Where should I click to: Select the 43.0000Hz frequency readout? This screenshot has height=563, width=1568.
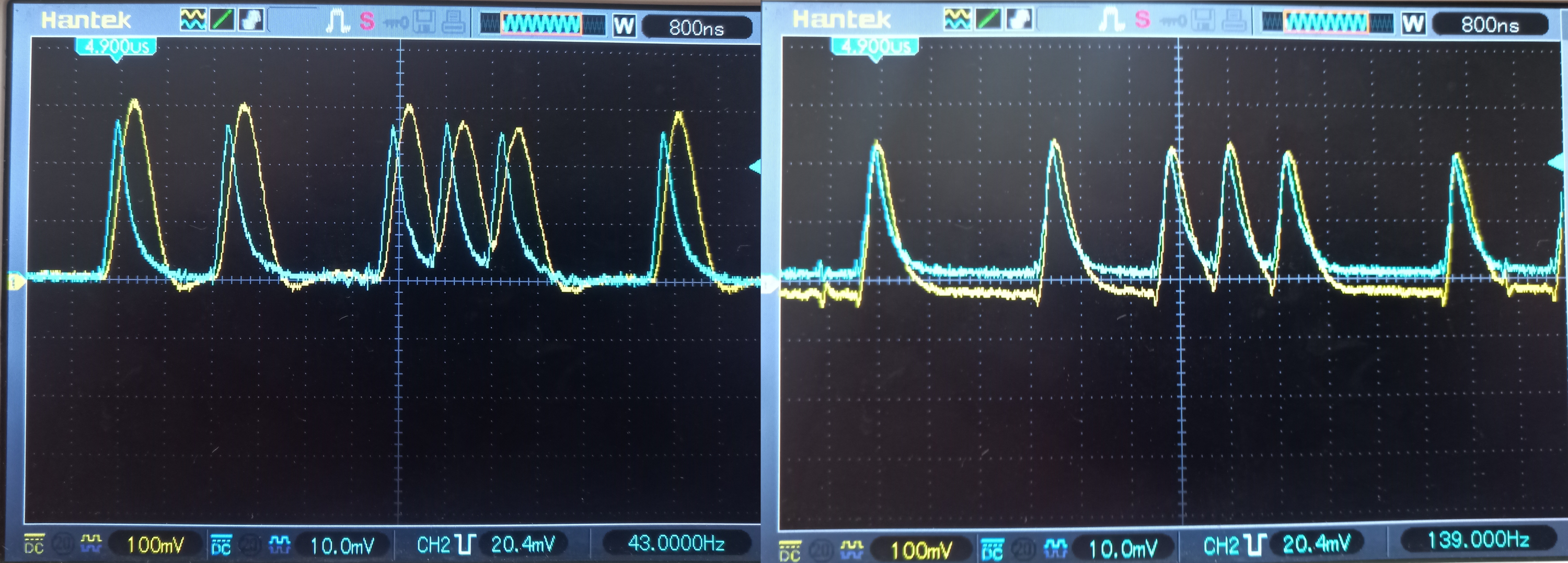(x=676, y=543)
